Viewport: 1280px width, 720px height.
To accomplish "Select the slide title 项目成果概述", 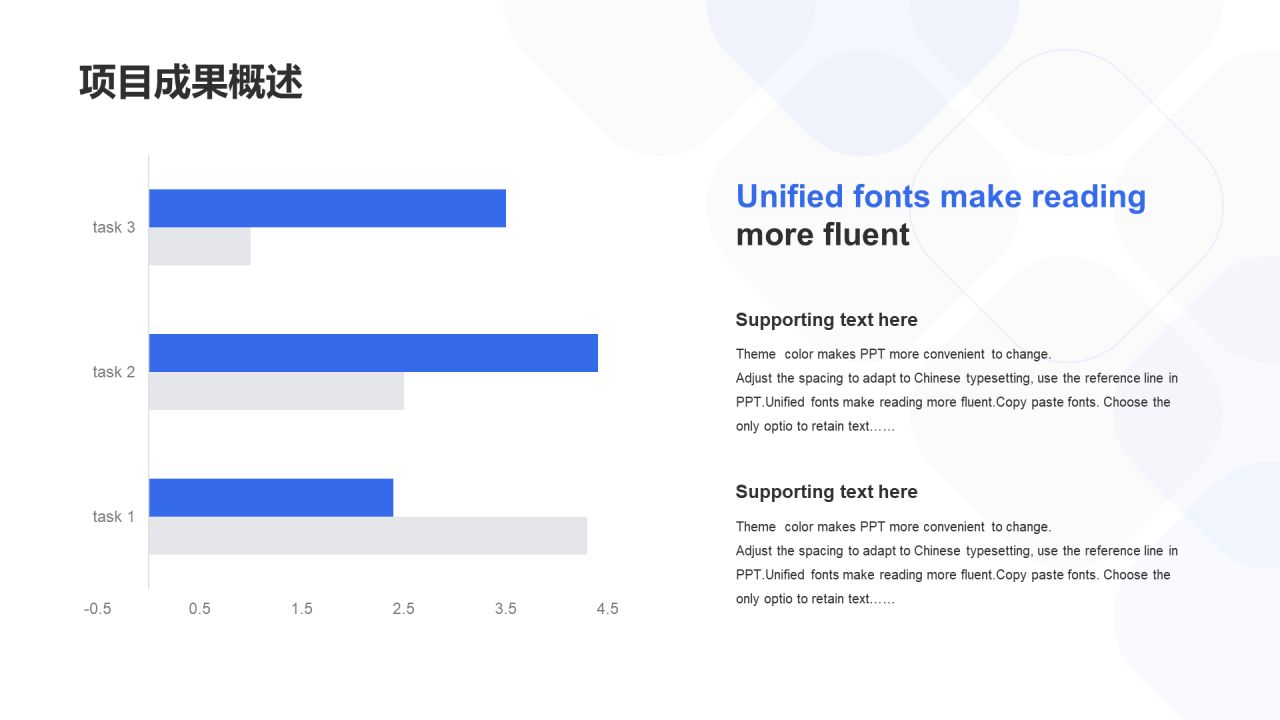I will [191, 83].
